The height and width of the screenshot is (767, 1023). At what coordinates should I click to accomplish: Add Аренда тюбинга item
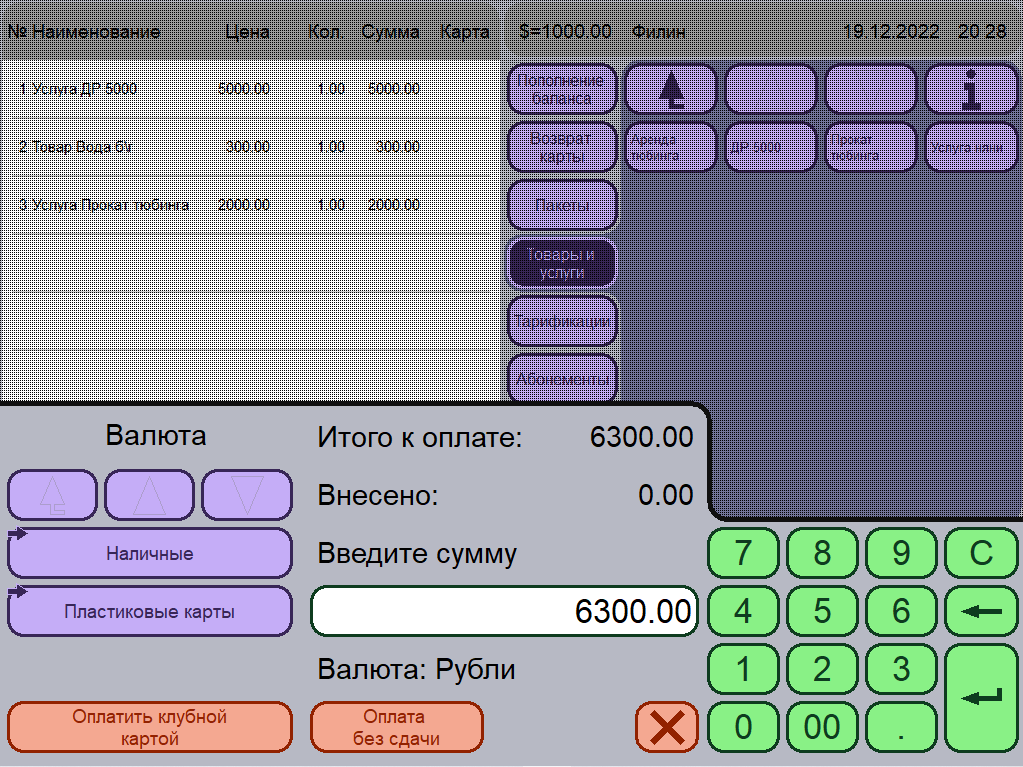(671, 147)
